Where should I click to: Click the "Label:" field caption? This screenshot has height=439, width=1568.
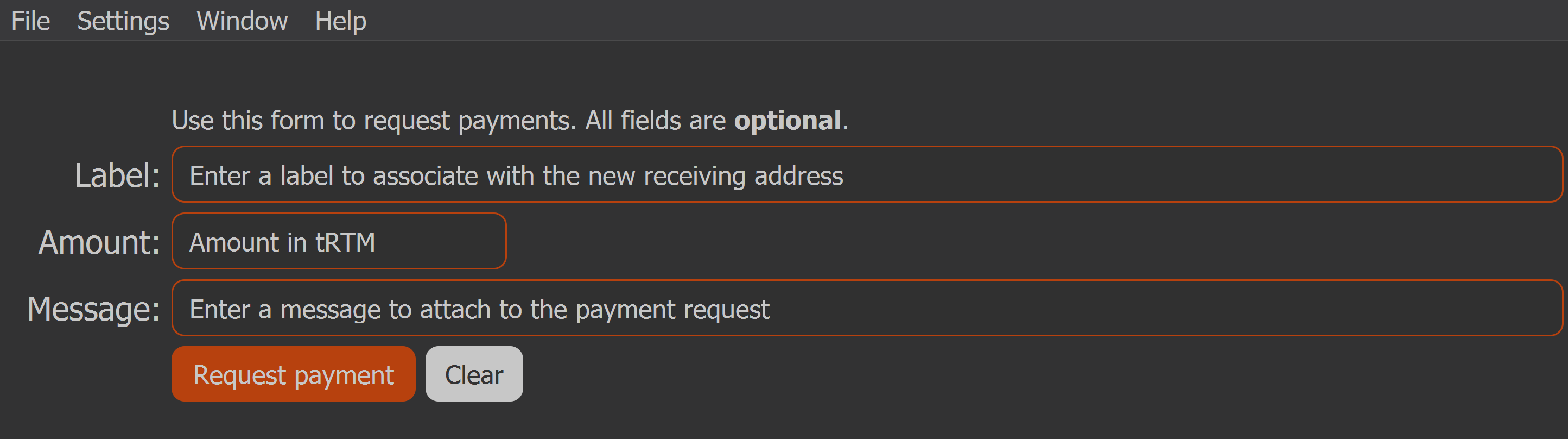pos(117,175)
